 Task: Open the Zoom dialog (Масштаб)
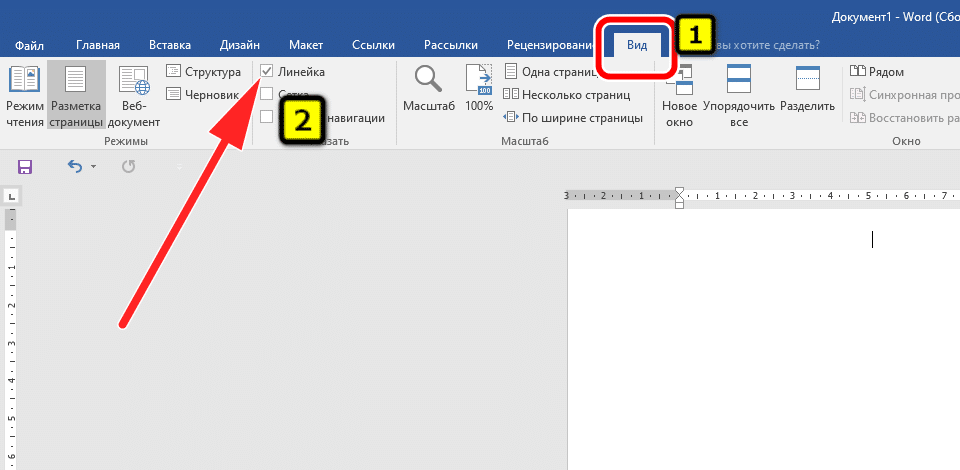pyautogui.click(x=429, y=89)
